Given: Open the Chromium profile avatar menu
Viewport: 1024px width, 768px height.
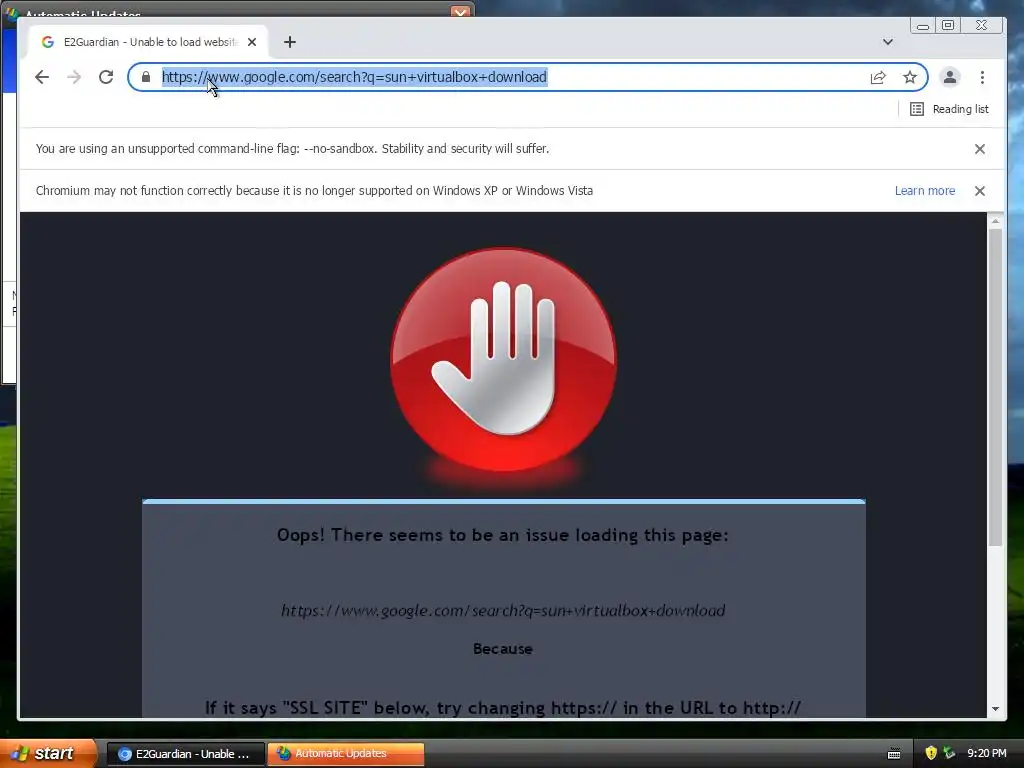Looking at the screenshot, I should click(950, 77).
